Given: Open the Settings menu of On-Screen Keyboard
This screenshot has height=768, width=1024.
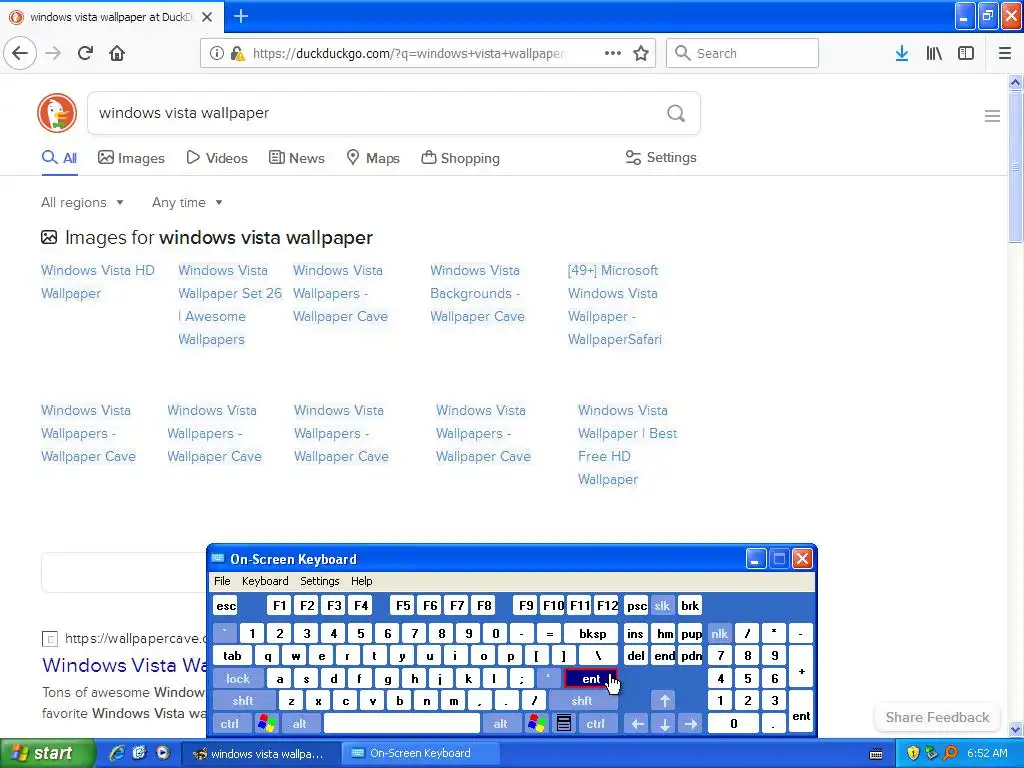Looking at the screenshot, I should [319, 581].
